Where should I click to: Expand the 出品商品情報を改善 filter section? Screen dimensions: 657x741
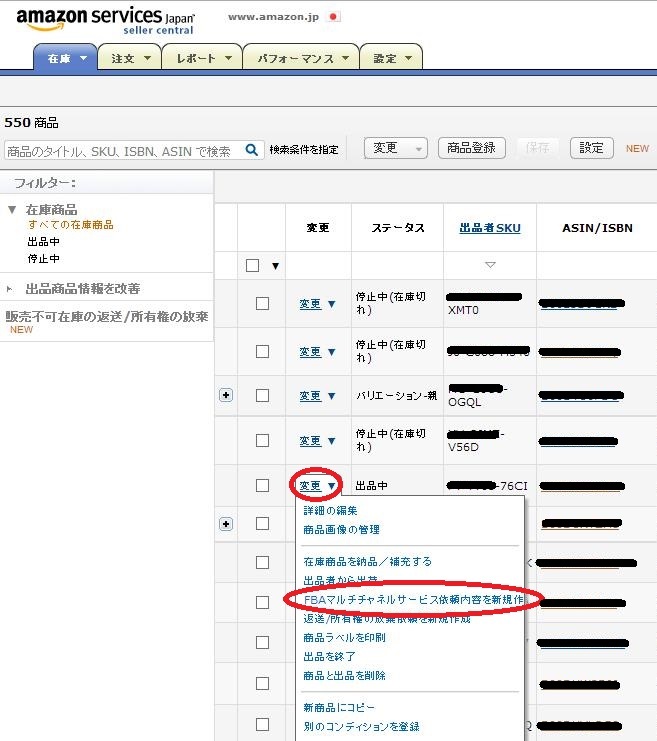[x=11, y=288]
